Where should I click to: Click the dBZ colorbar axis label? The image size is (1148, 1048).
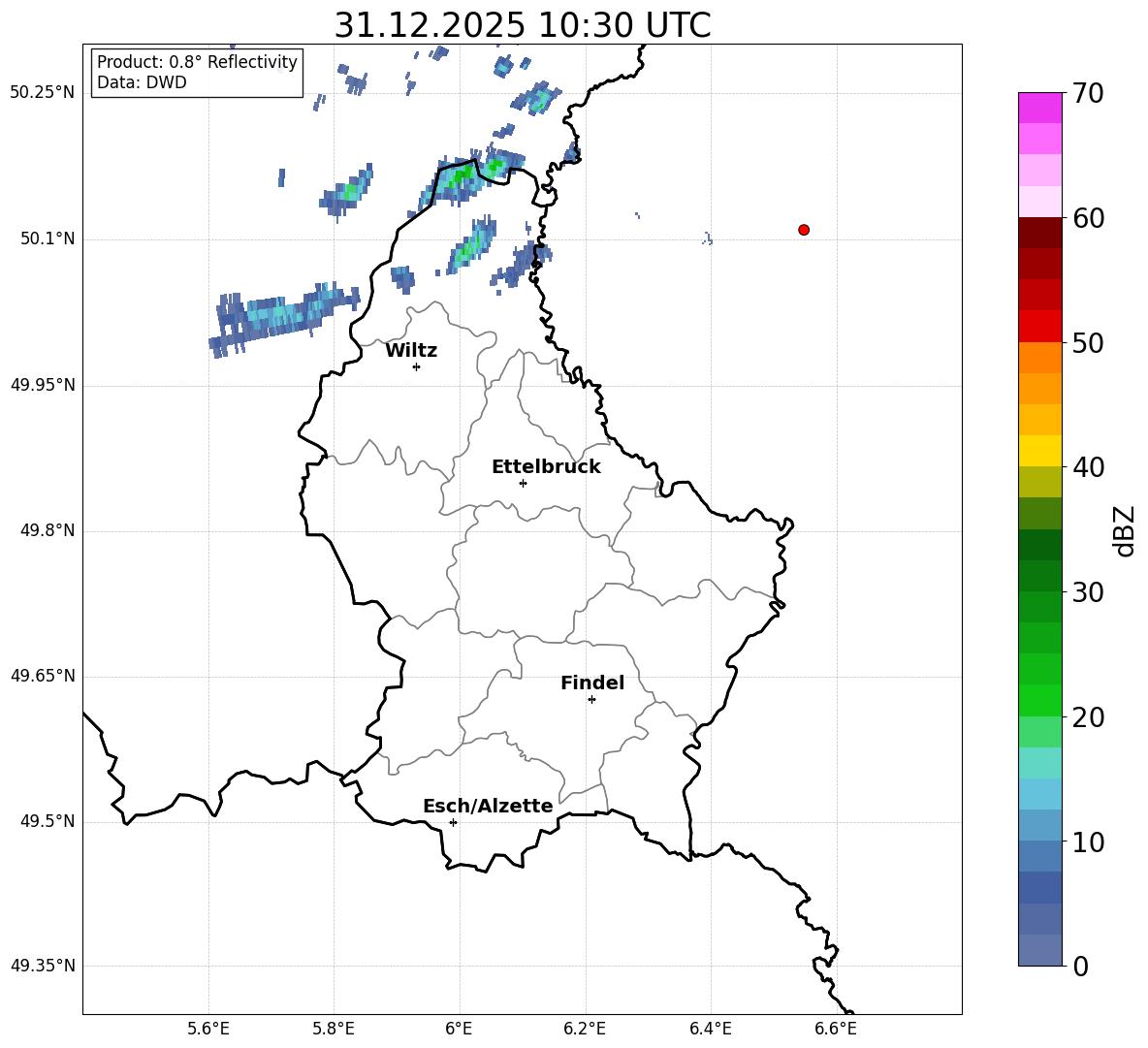click(x=1124, y=530)
